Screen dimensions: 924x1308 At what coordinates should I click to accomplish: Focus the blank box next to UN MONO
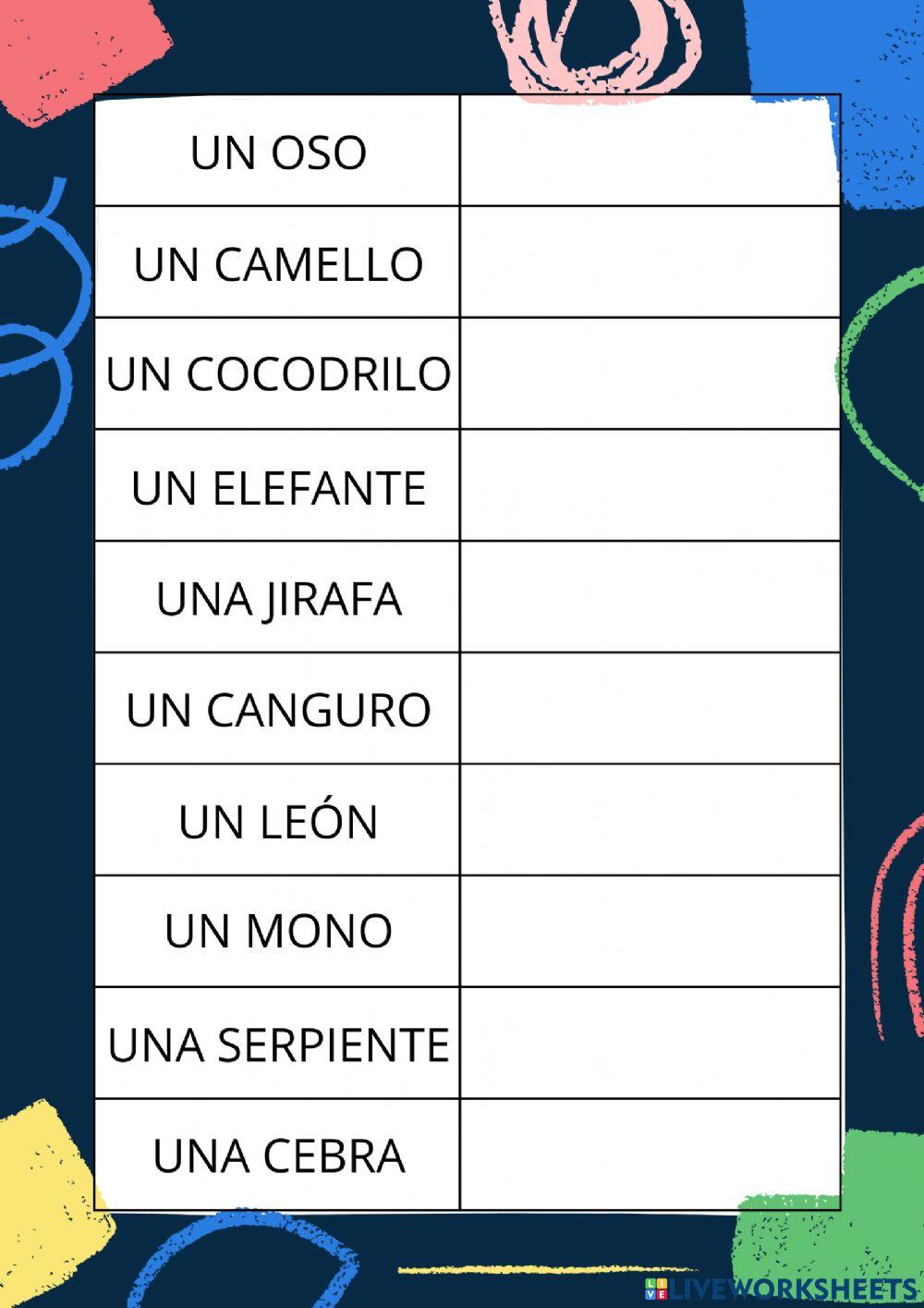click(x=650, y=931)
